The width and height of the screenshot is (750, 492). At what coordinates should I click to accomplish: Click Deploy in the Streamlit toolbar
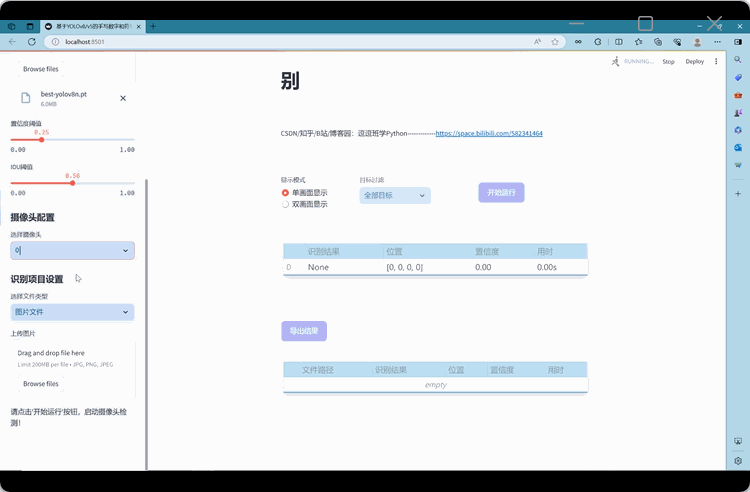click(695, 61)
